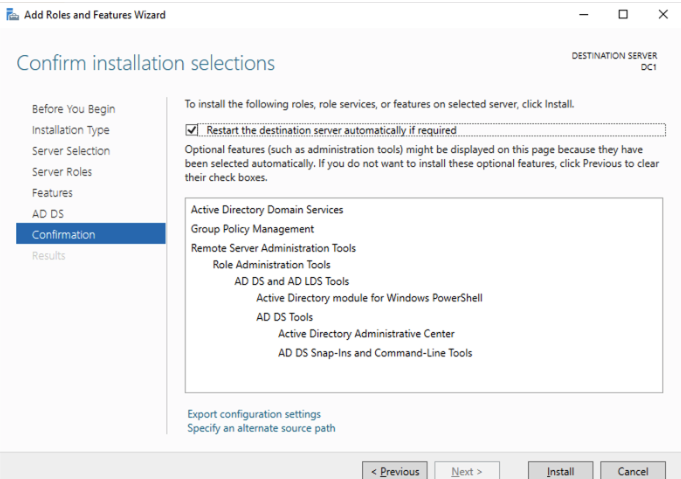Screen dimensions: 681x479
Task: Go to the Before You Begin step
Action: (73, 109)
